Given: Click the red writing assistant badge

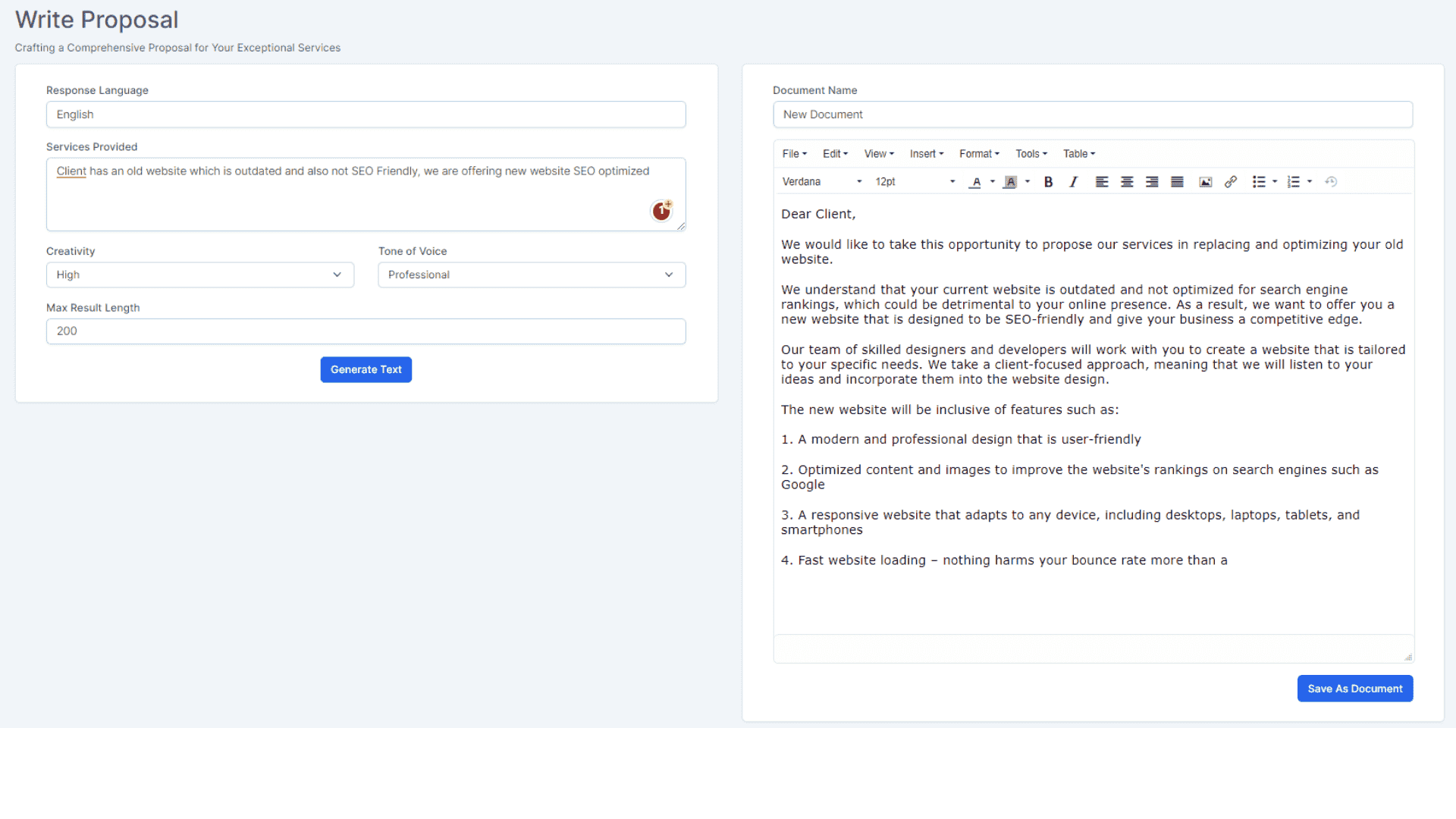Looking at the screenshot, I should pos(662,210).
